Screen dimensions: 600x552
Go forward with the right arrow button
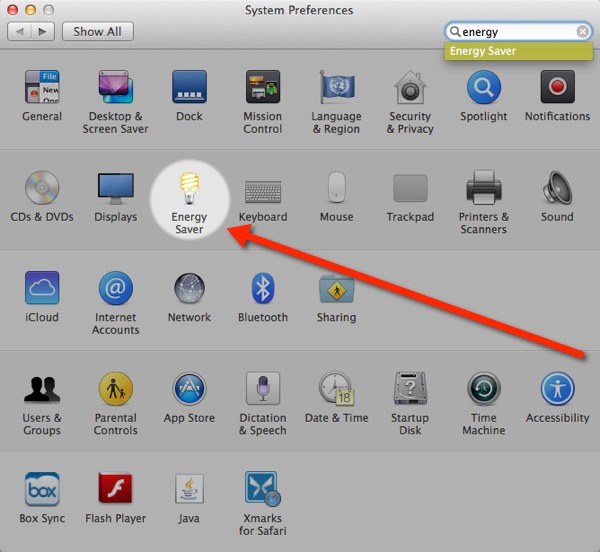42,31
